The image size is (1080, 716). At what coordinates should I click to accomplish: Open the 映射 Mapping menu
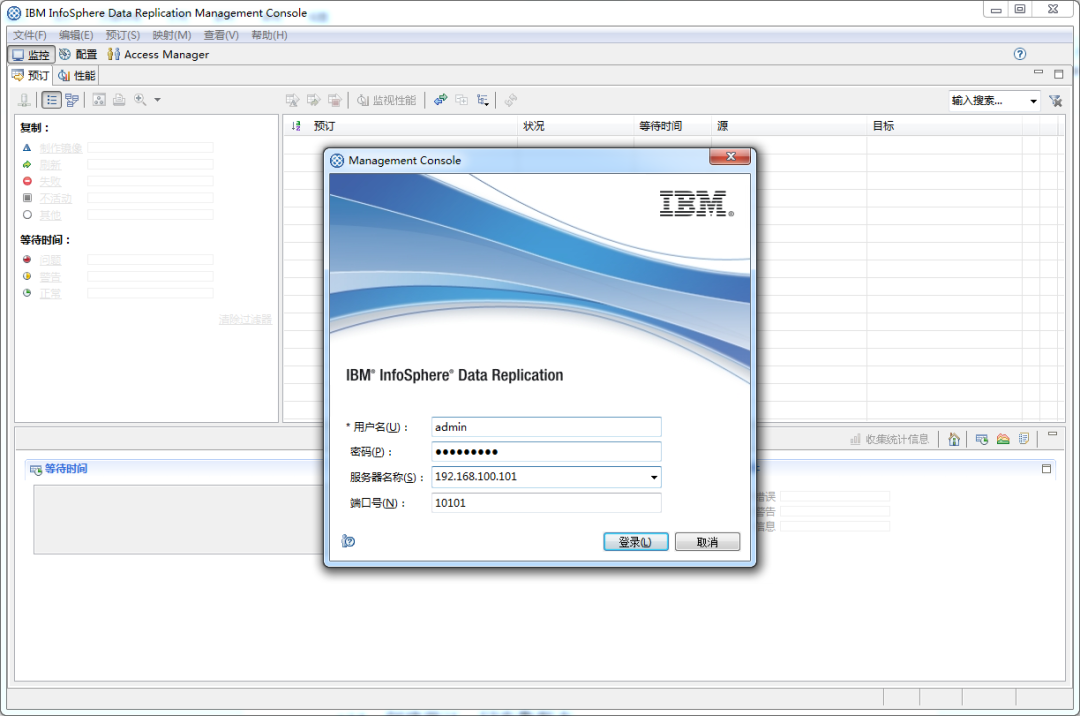172,35
